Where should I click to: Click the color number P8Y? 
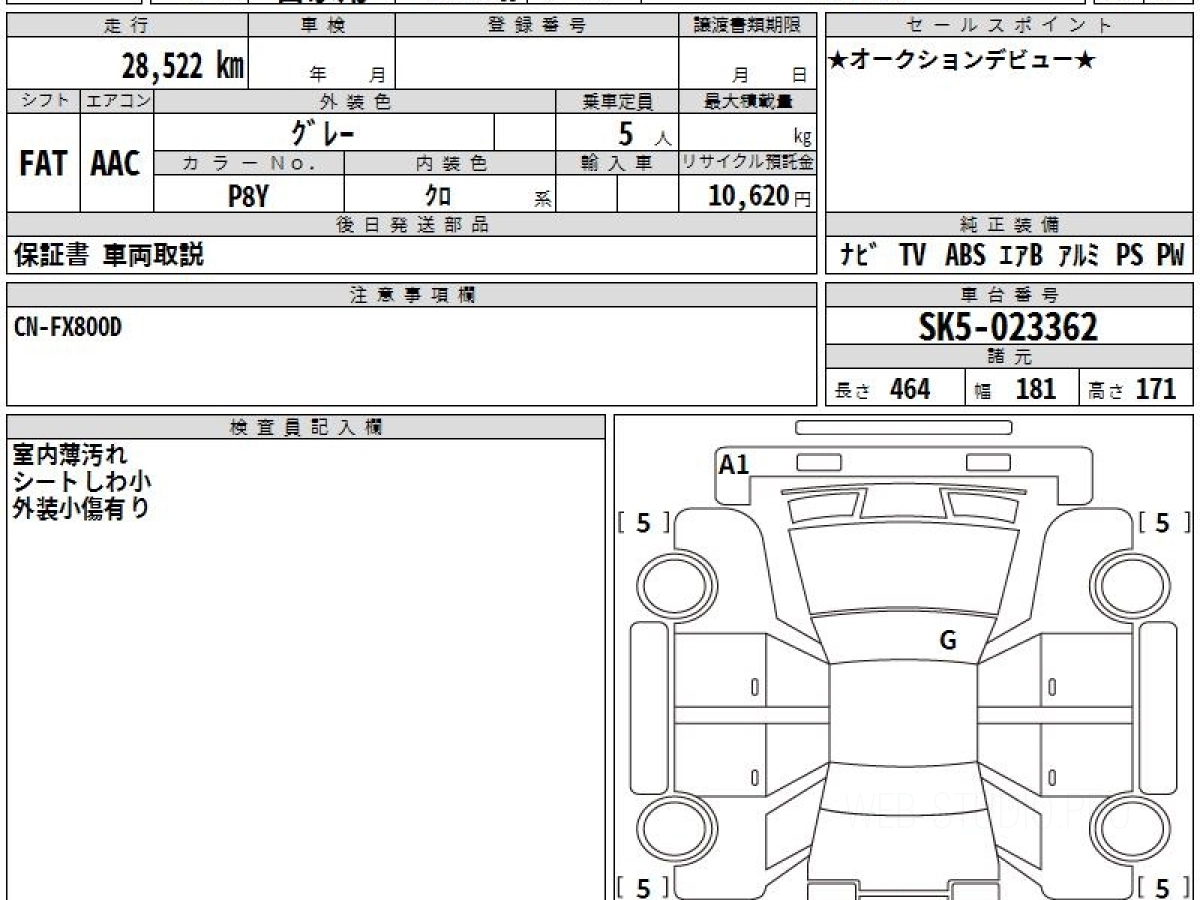click(248, 196)
